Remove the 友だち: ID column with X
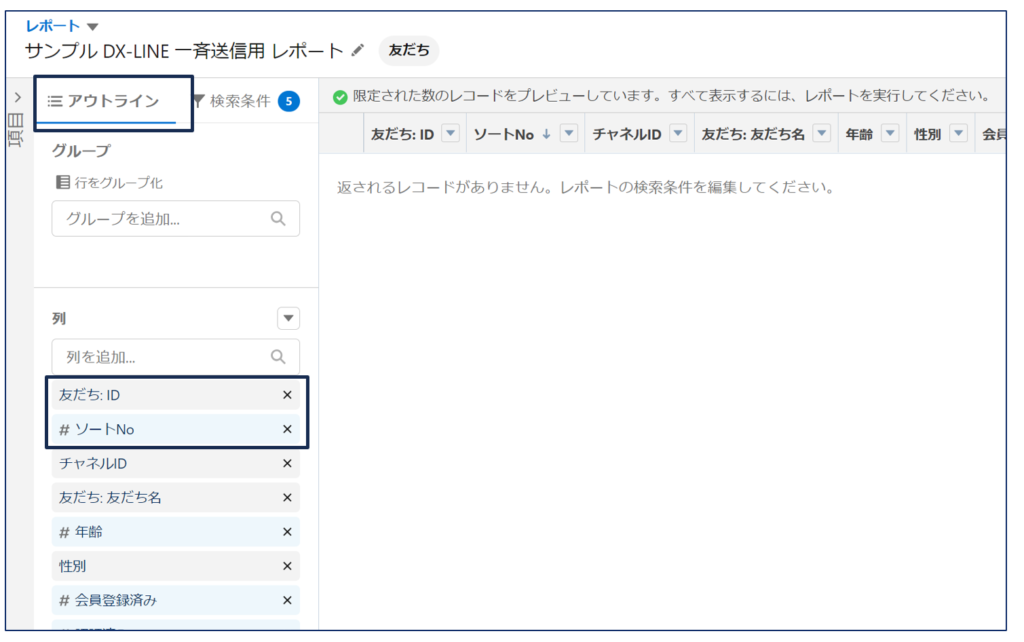The height and width of the screenshot is (642, 1024). (287, 395)
